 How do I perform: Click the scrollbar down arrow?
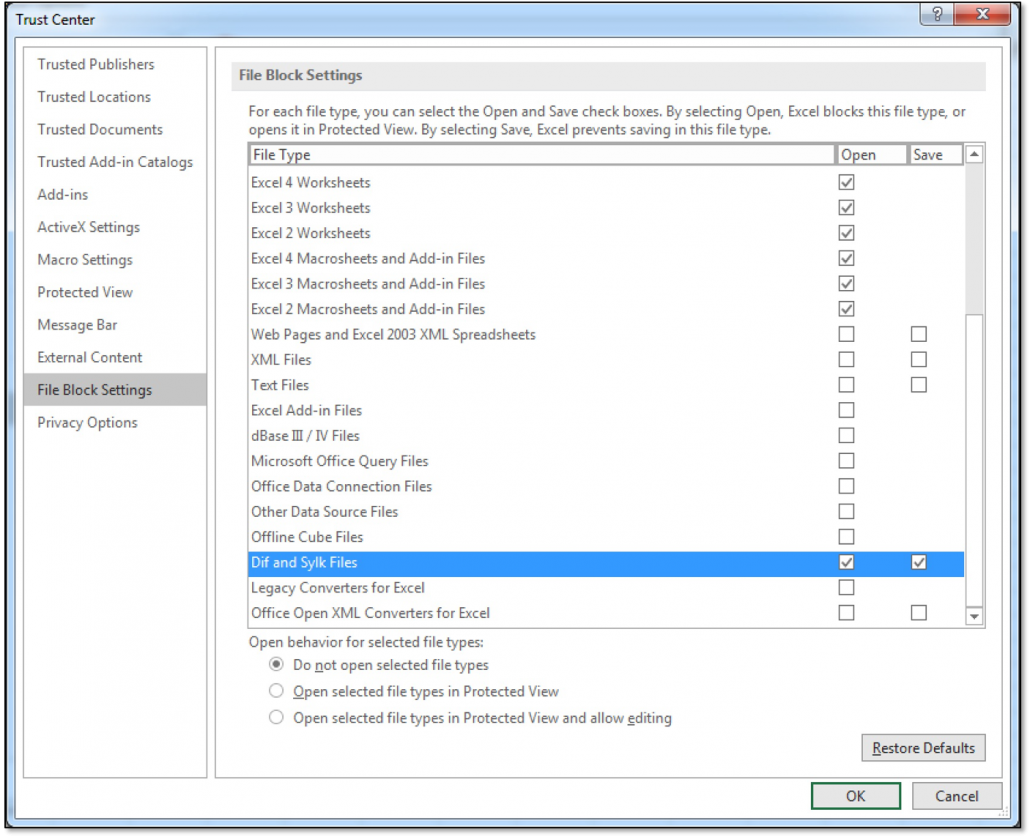point(972,617)
